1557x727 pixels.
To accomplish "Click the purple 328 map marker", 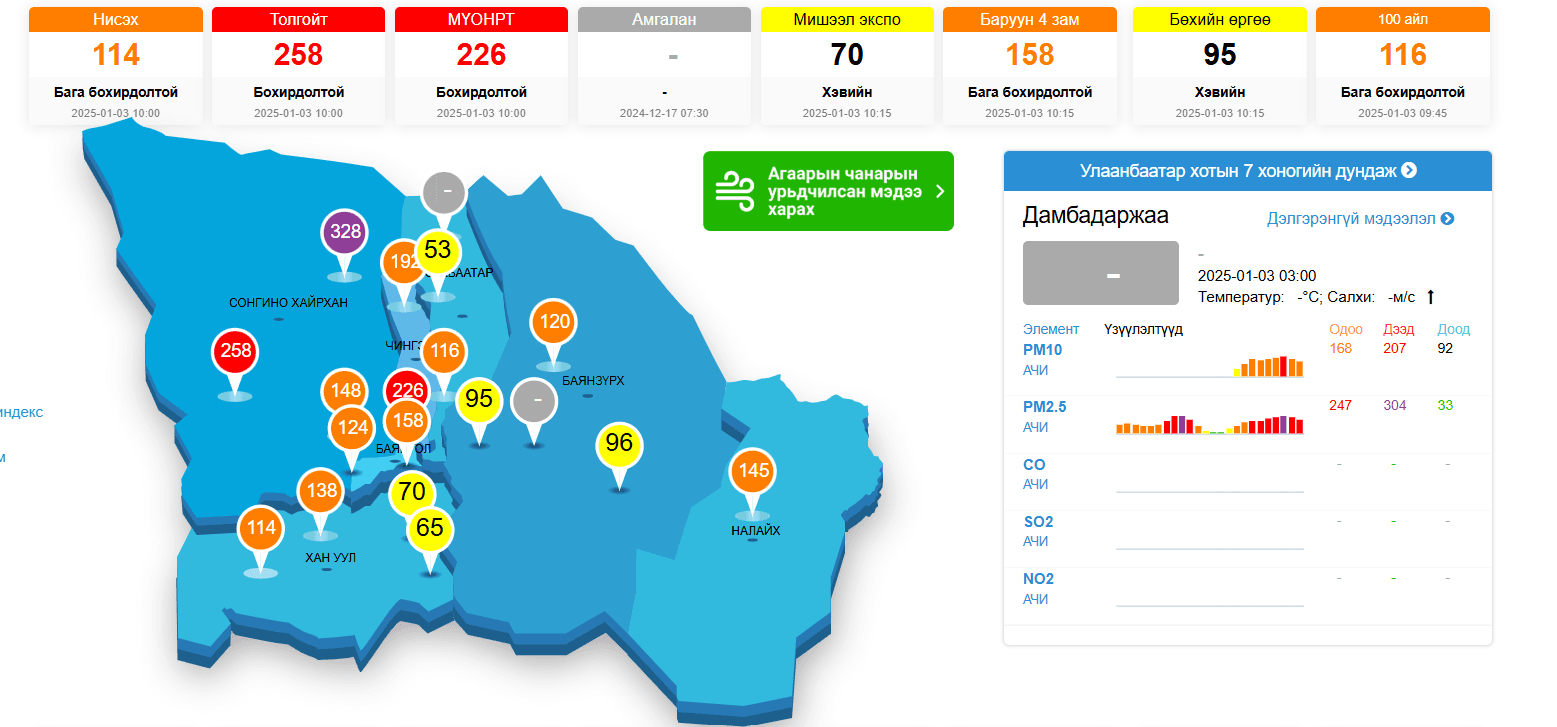I will click(x=345, y=233).
